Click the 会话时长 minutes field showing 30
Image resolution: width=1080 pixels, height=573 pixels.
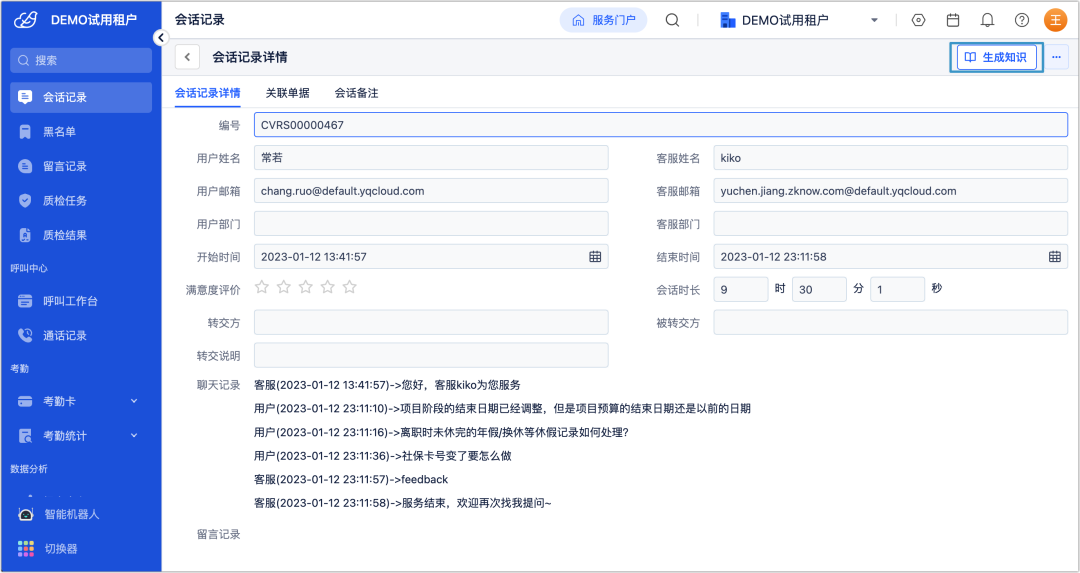coord(819,289)
